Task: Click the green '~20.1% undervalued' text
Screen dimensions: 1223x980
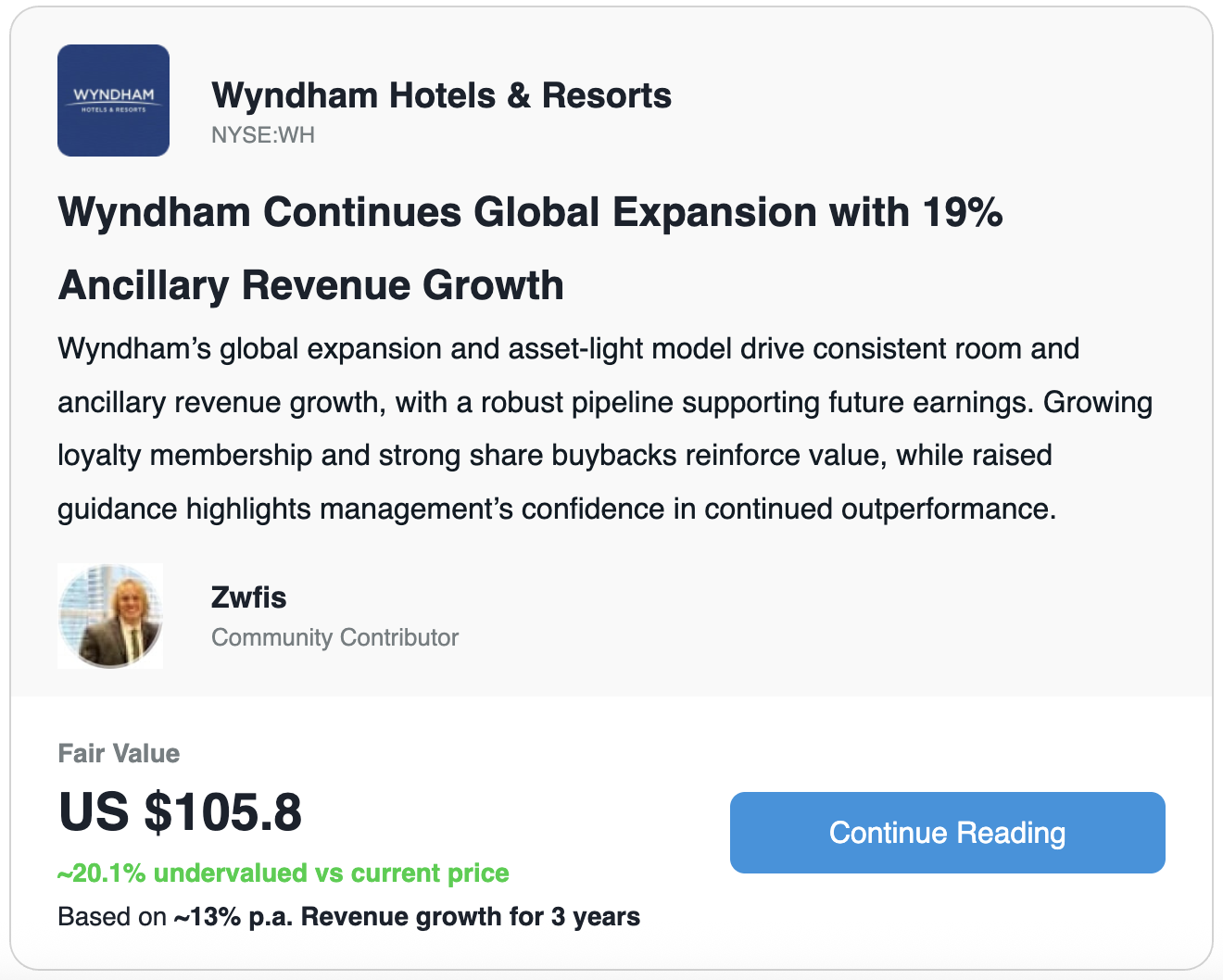Action: tap(283, 873)
